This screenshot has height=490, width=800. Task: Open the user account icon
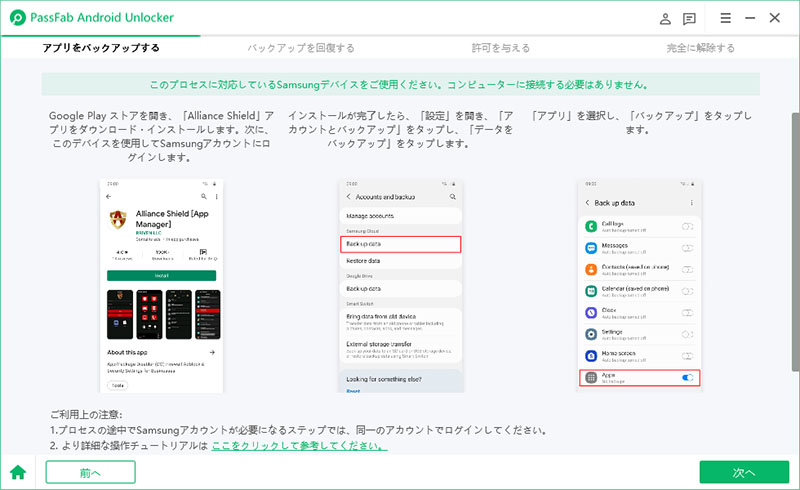[665, 19]
